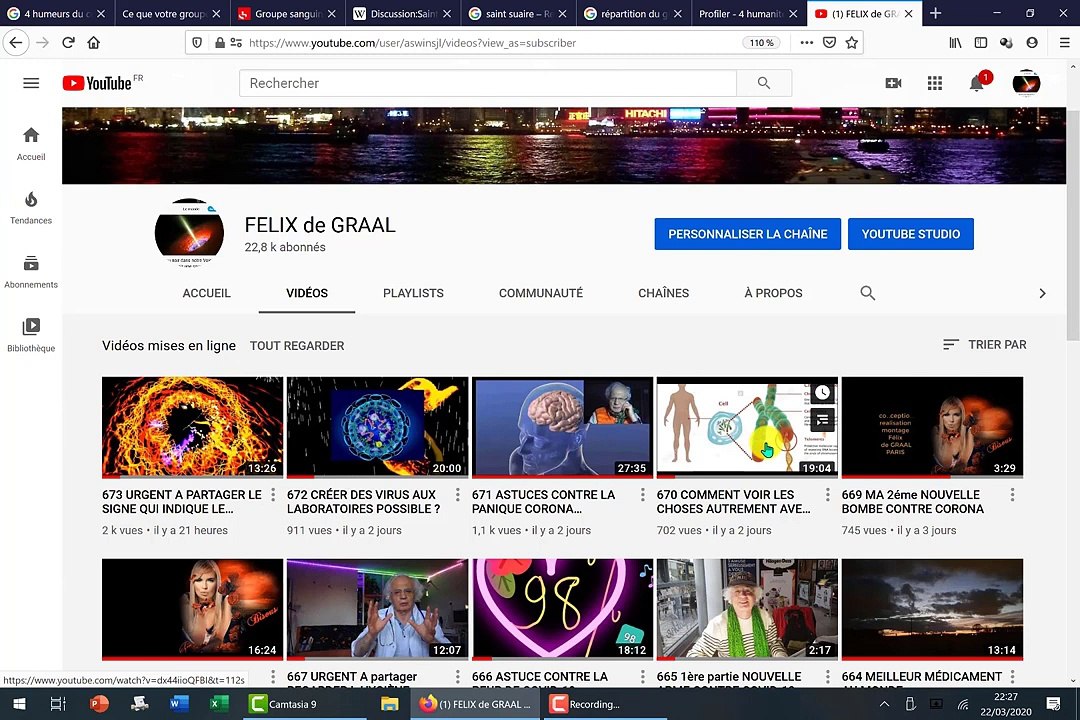This screenshot has width=1080, height=720.
Task: Click the YOUTUBE STUDIO button
Action: click(x=911, y=234)
